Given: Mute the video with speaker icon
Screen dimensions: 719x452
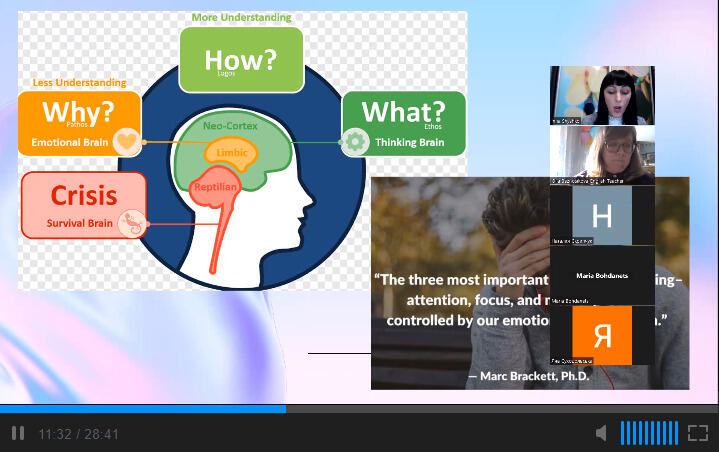Looking at the screenshot, I should 601,433.
